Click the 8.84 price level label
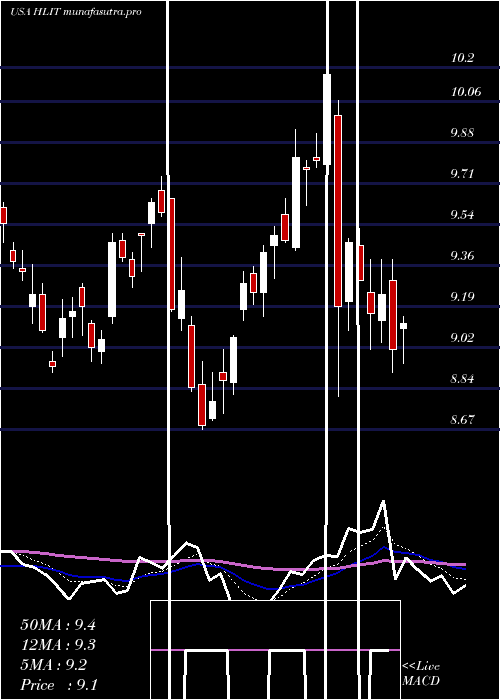The width and height of the screenshot is (500, 700). tap(464, 379)
